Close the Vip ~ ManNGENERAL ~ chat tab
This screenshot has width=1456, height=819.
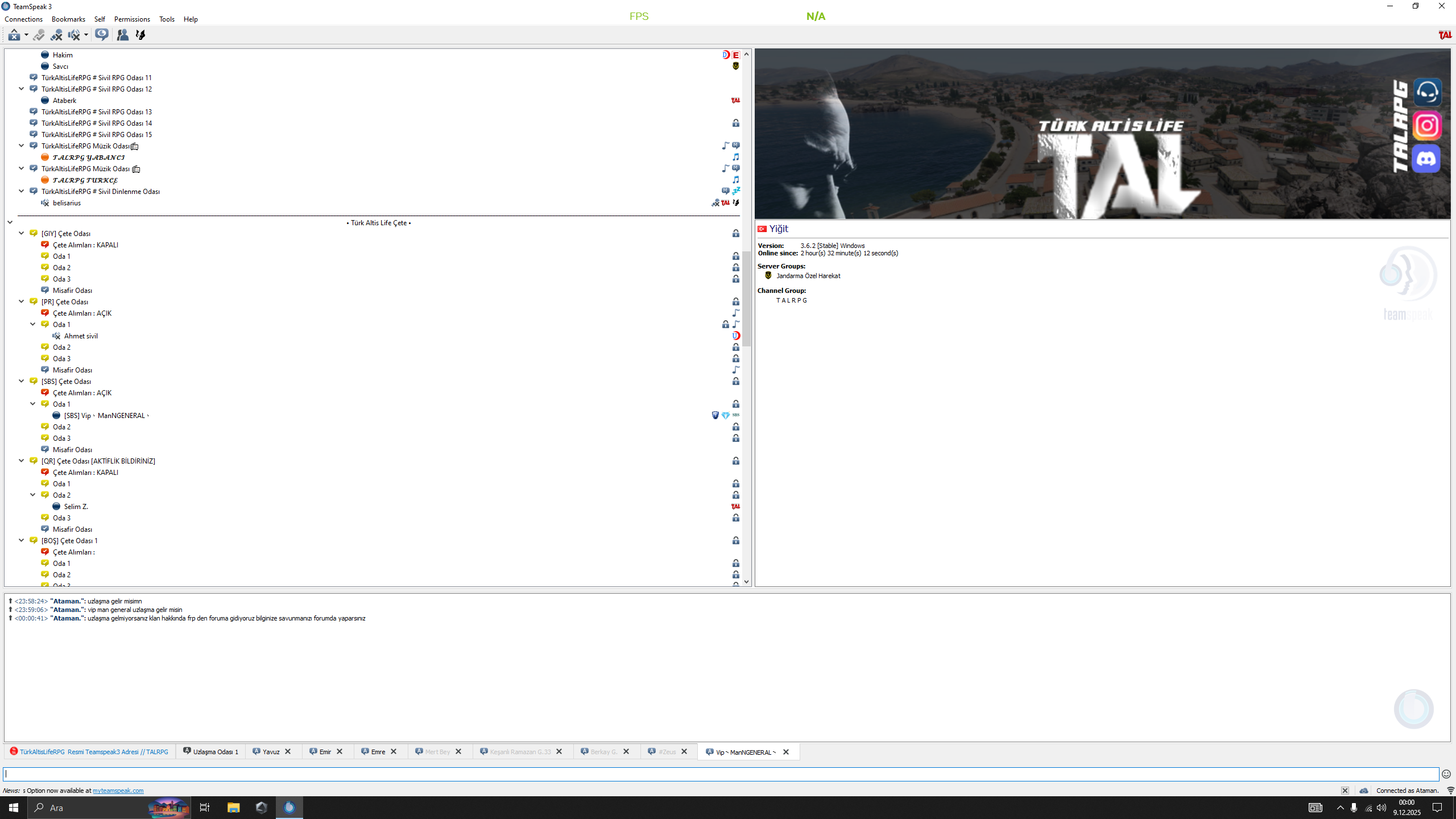point(786,752)
